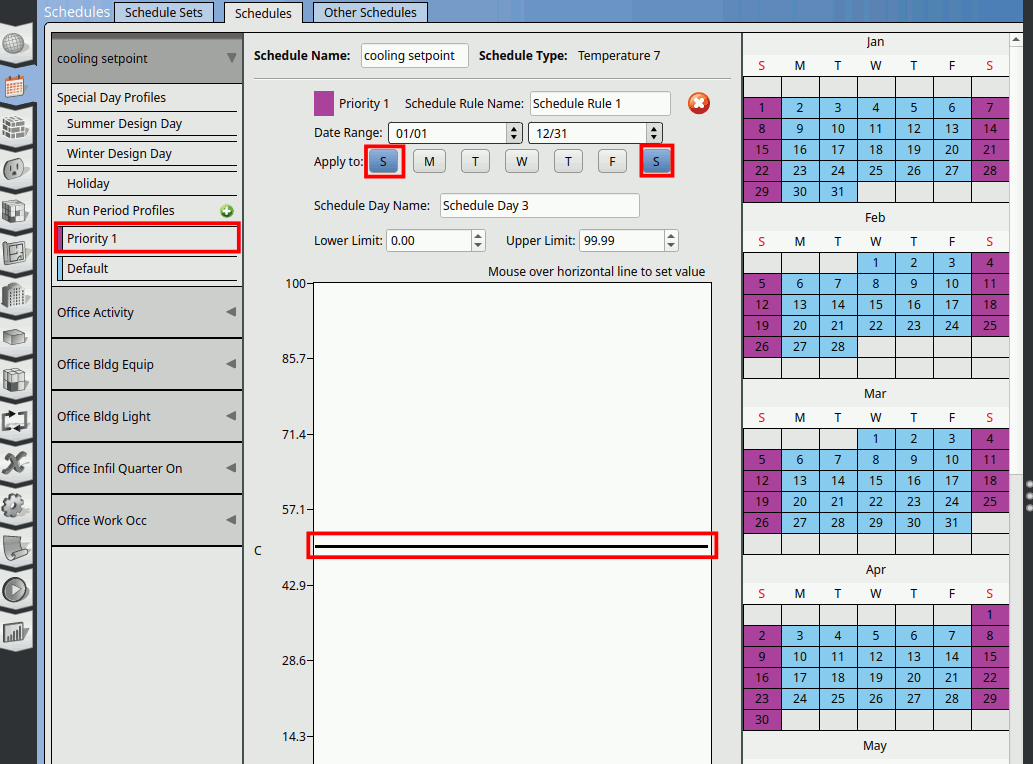Open Run Simulation play icon
This screenshot has height=764, width=1033.
click(14, 589)
